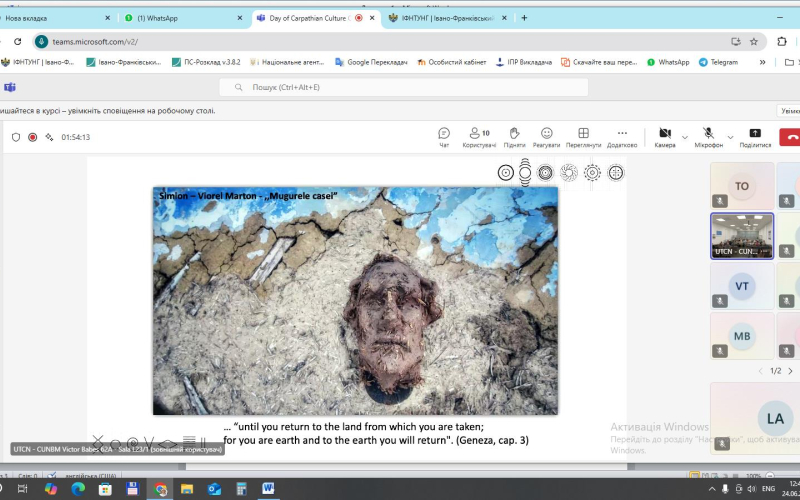Expand camera device options arrow
This screenshot has height=500, width=800.
[685, 137]
